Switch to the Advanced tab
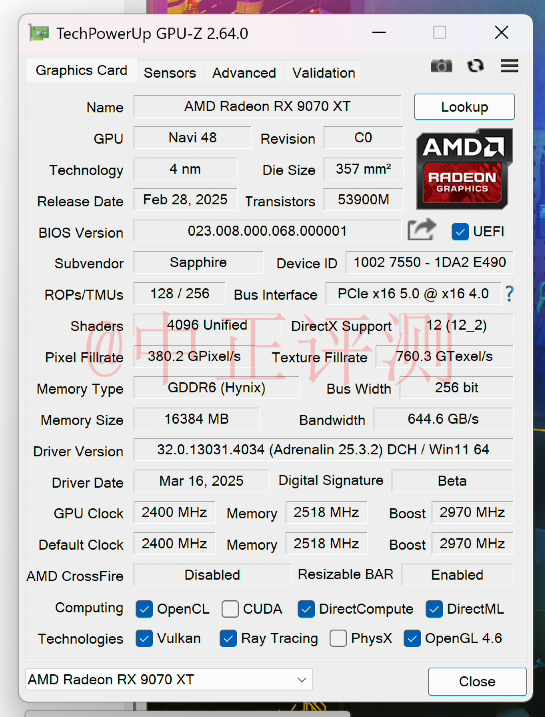The image size is (545, 717). tap(244, 73)
